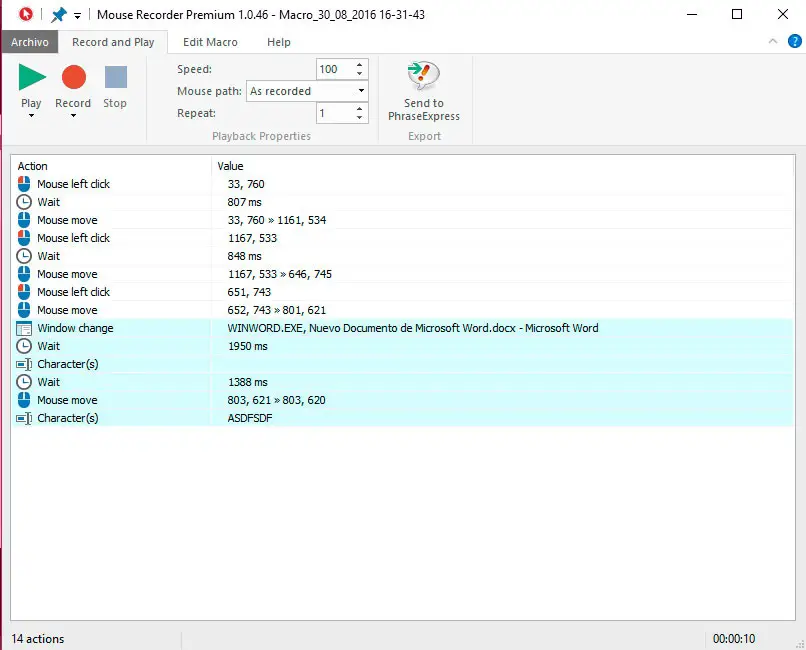Start recording with the red Record icon
Viewport: 806px width, 650px height.
[x=74, y=77]
